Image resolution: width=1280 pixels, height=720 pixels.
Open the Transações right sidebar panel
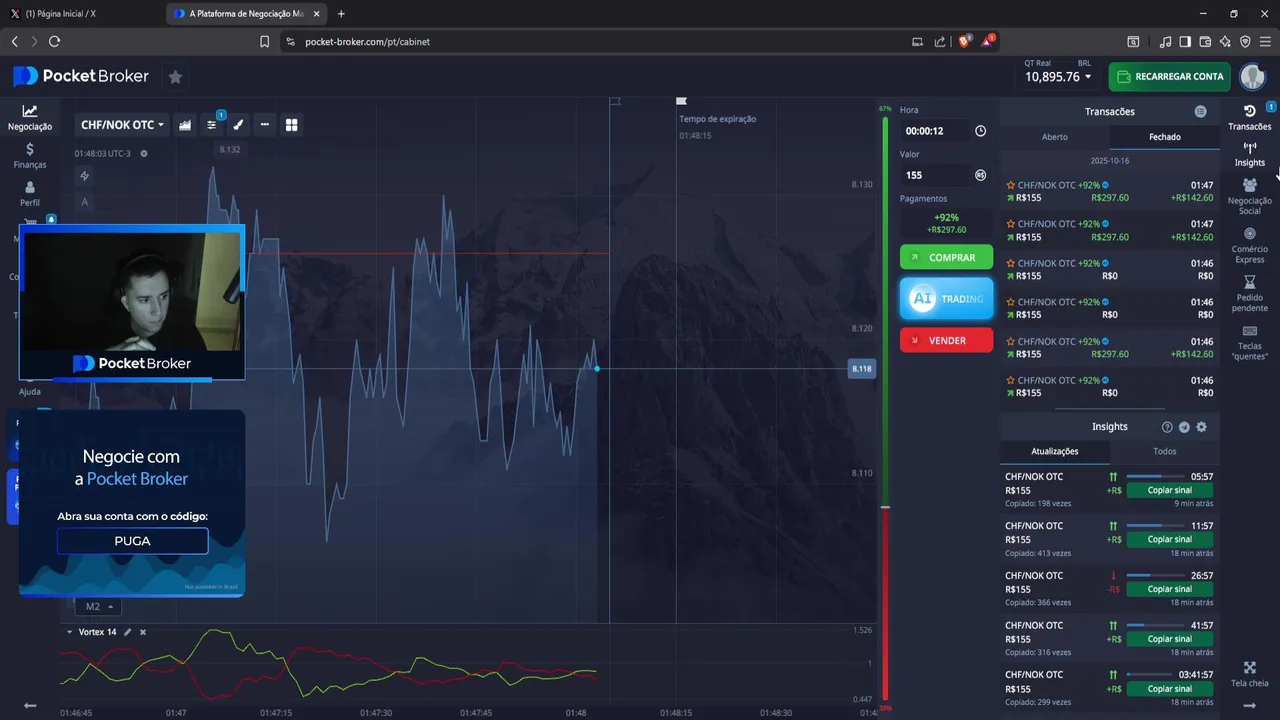click(1249, 117)
